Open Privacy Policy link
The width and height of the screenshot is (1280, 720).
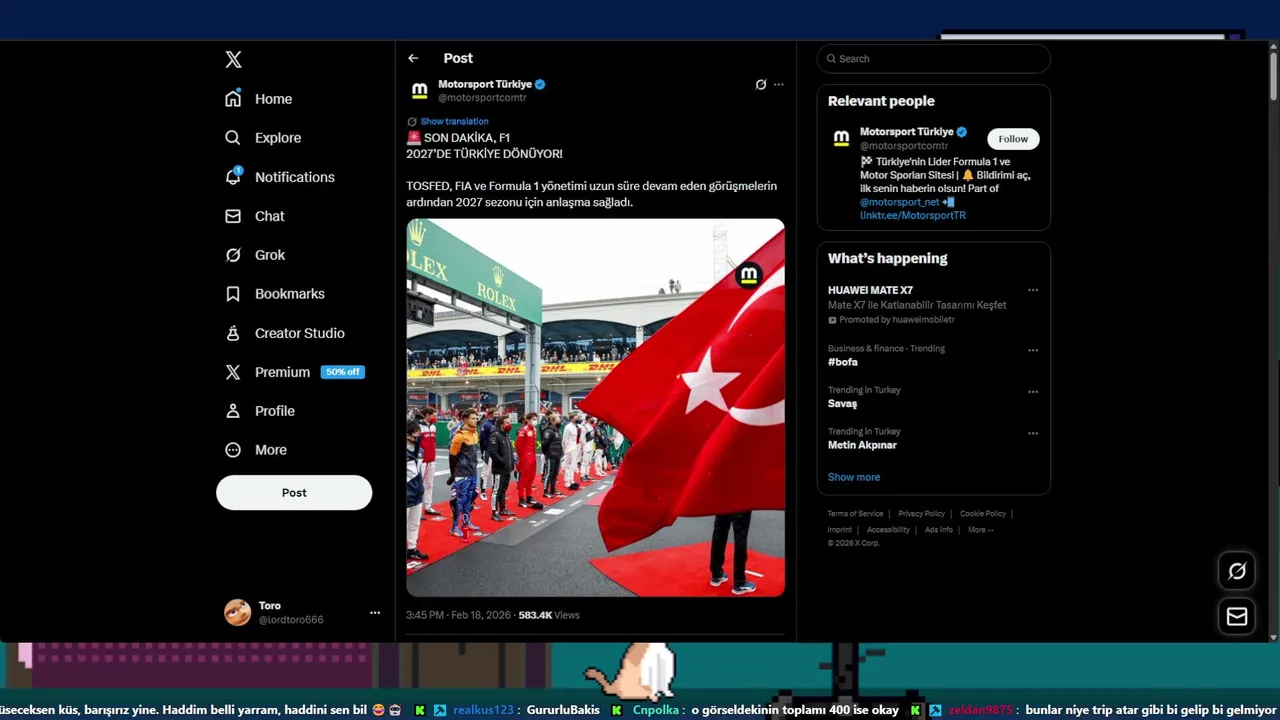tap(921, 514)
